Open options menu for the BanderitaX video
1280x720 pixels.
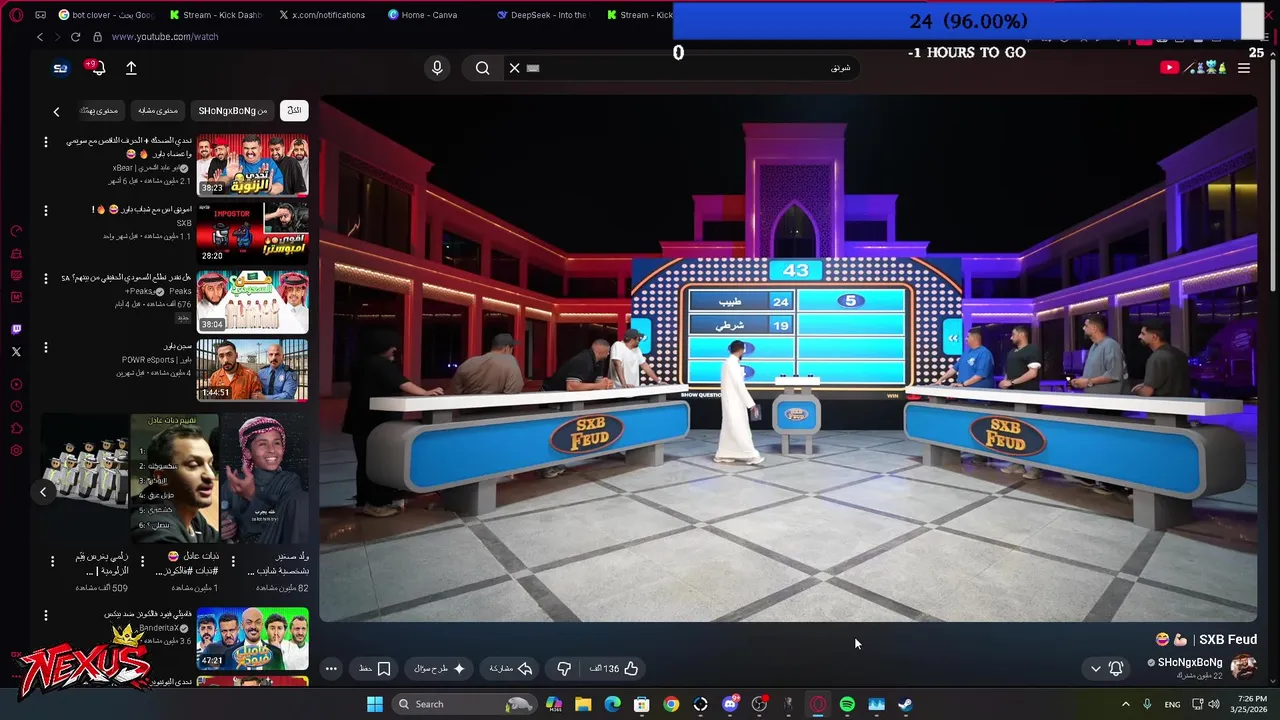[45, 616]
